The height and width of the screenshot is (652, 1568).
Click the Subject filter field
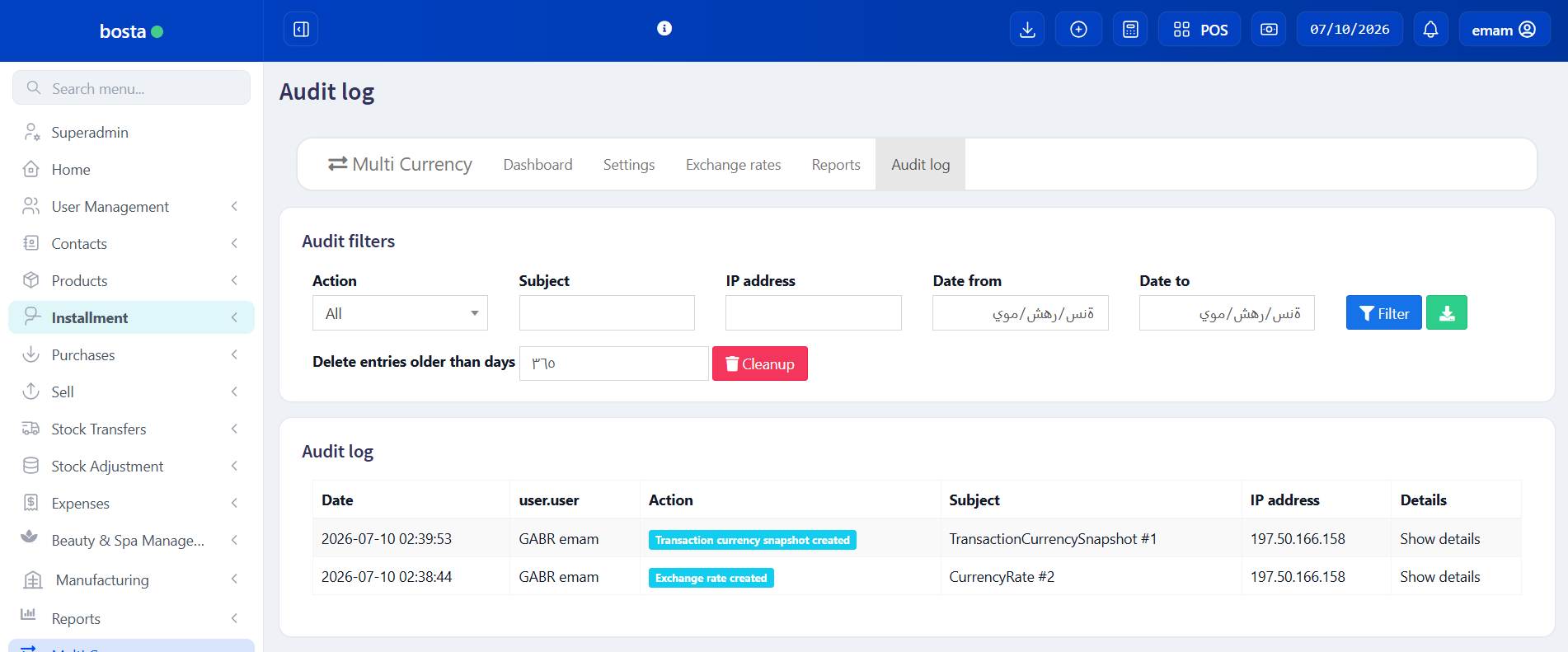(607, 313)
